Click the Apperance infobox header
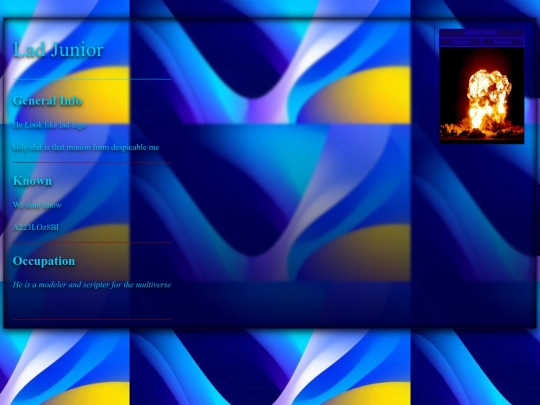 [482, 33]
